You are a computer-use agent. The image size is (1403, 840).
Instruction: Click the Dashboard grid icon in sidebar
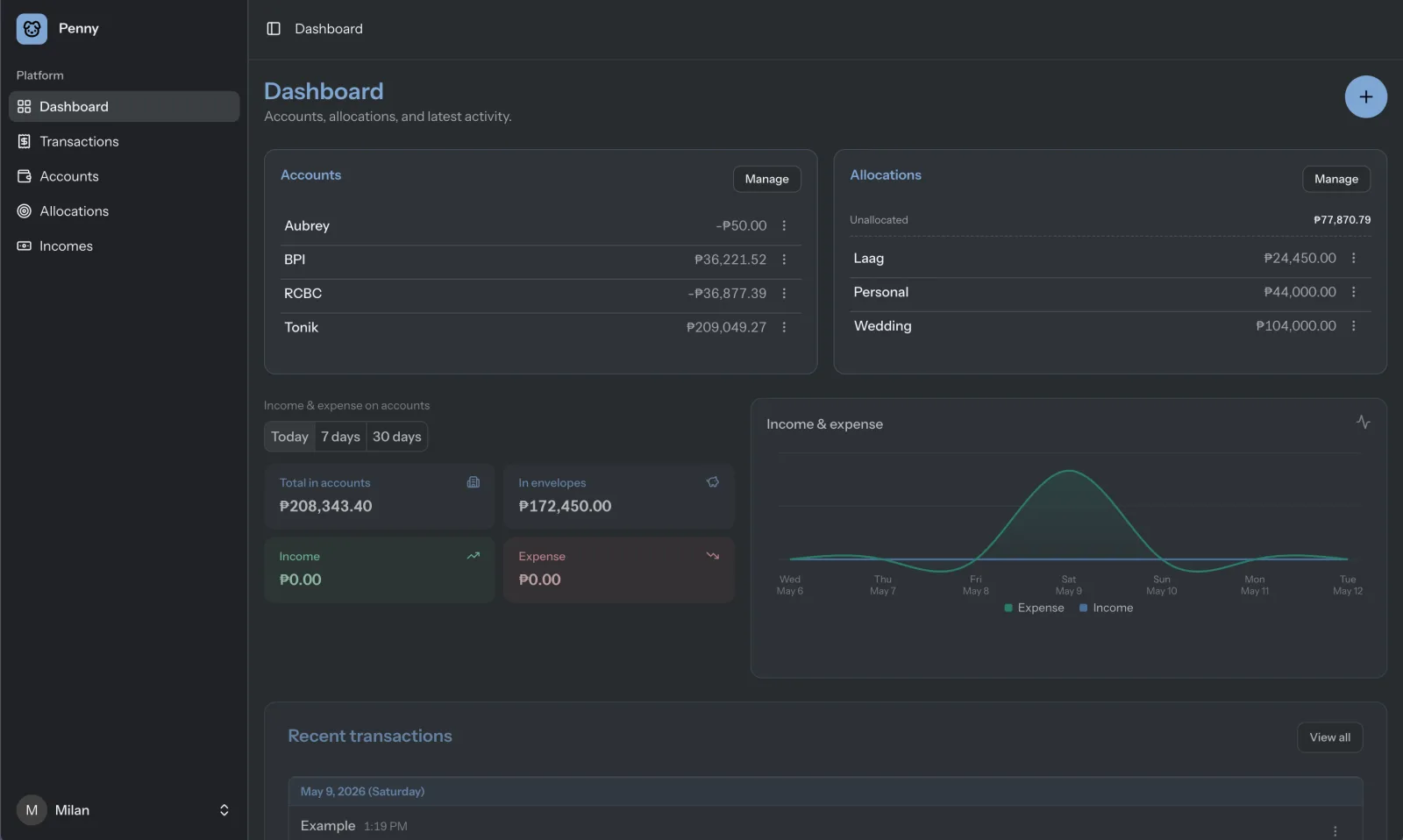click(x=24, y=107)
